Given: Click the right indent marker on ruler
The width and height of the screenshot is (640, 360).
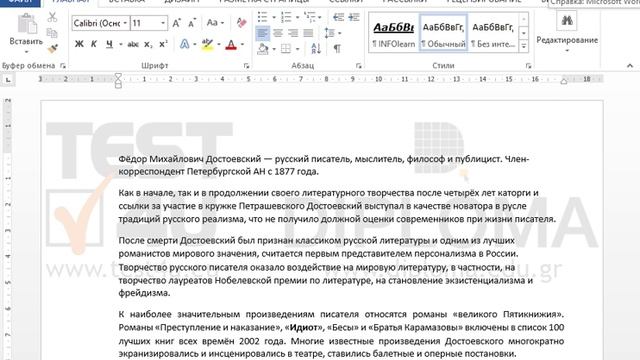Looking at the screenshot, I should pyautogui.click(x=564, y=81).
